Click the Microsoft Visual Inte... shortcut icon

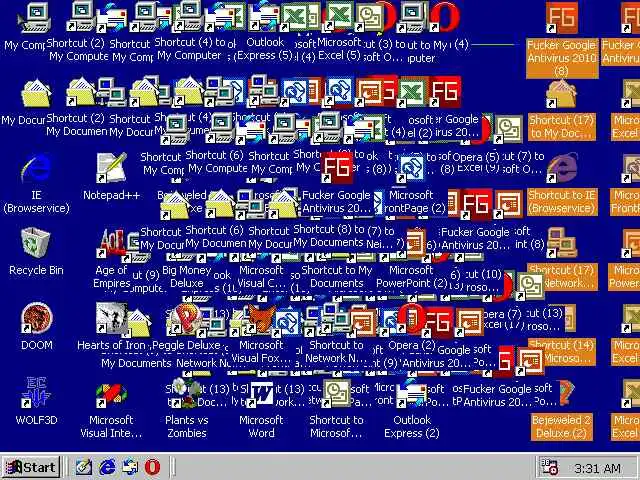click(111, 394)
